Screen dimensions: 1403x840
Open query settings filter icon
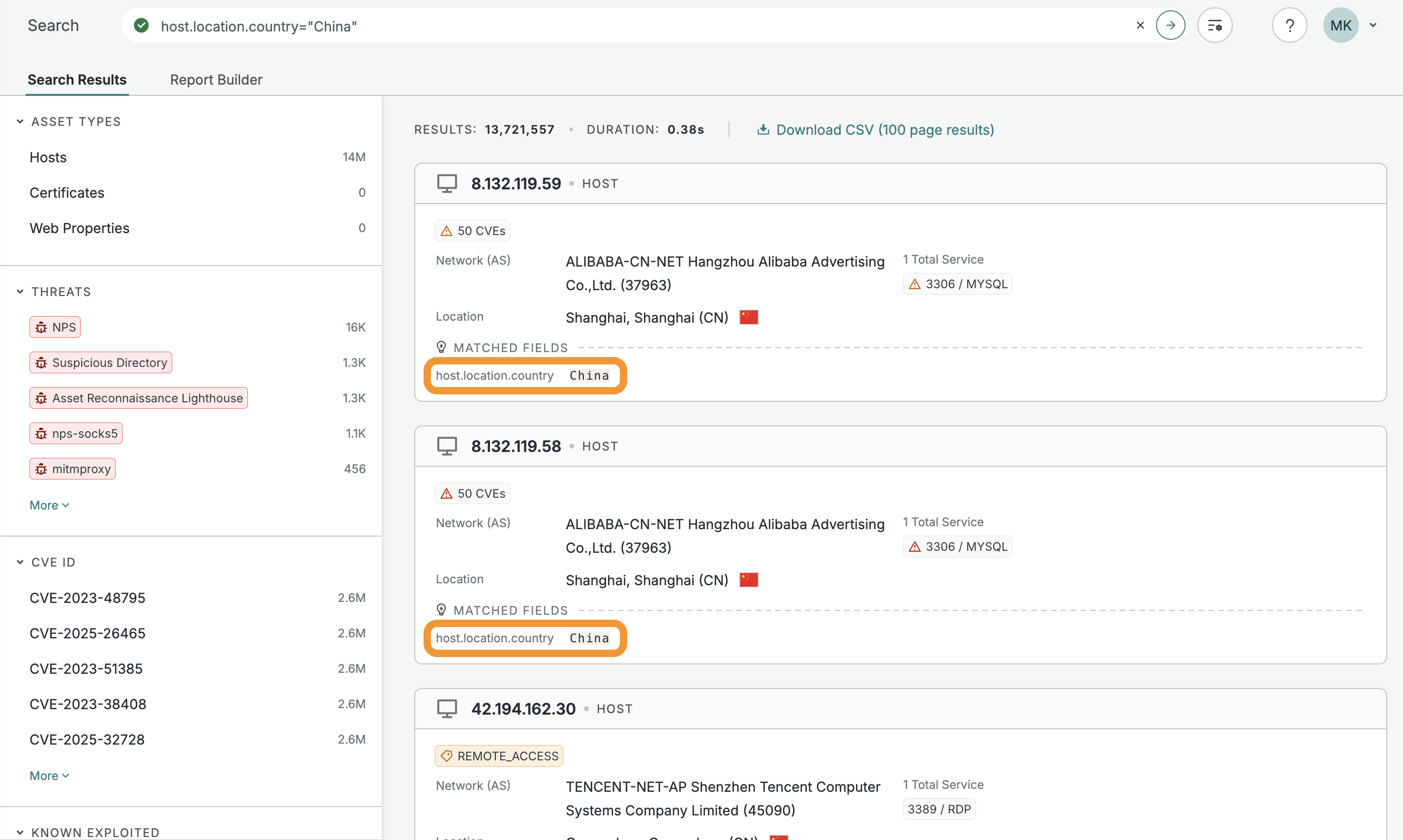[1215, 26]
